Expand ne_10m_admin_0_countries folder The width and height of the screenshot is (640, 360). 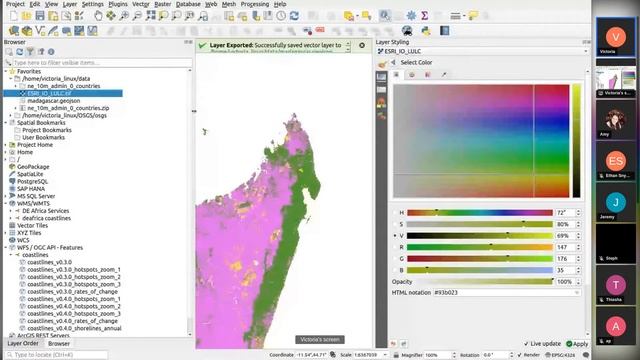[x=16, y=86]
